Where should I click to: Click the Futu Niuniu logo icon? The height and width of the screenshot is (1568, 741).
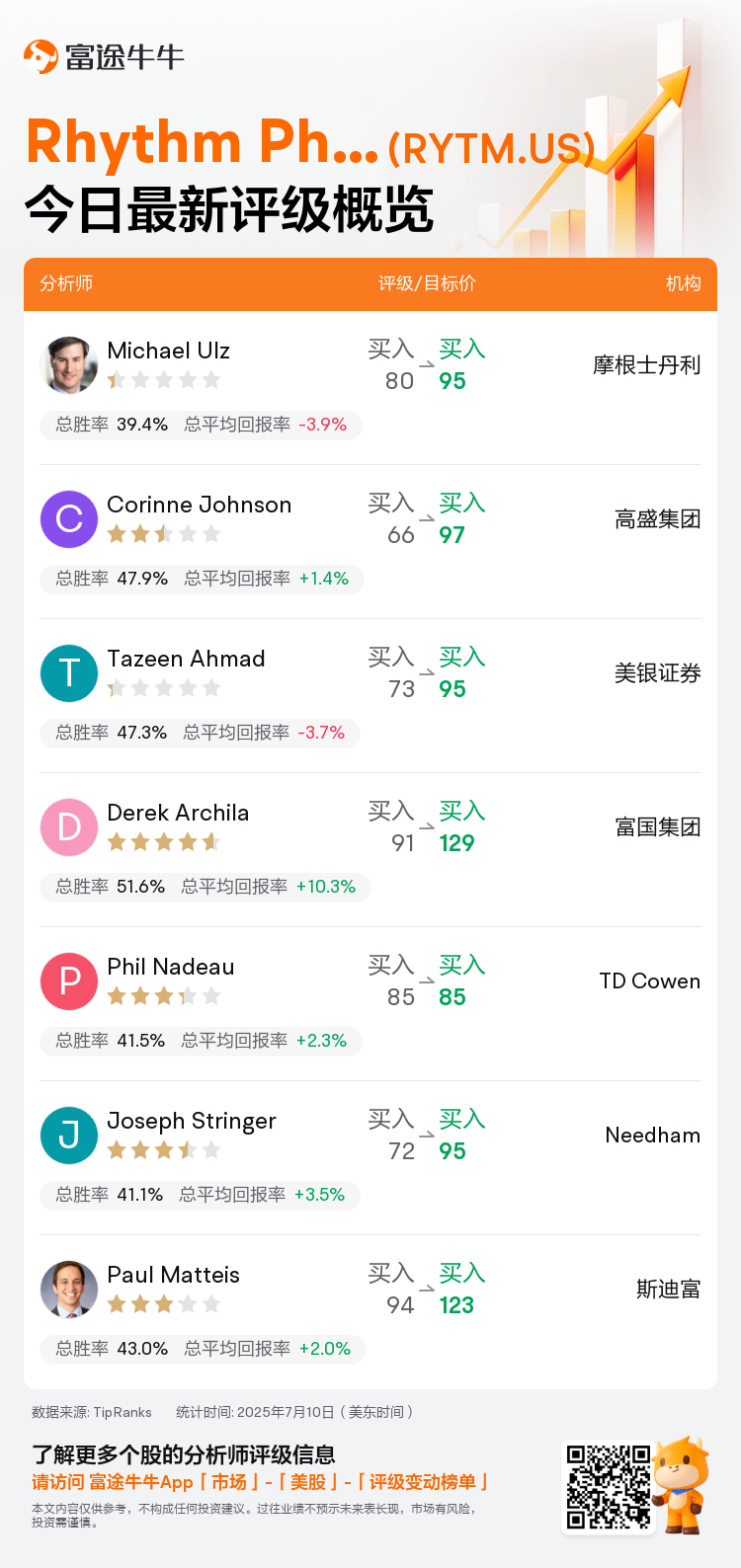[41, 56]
